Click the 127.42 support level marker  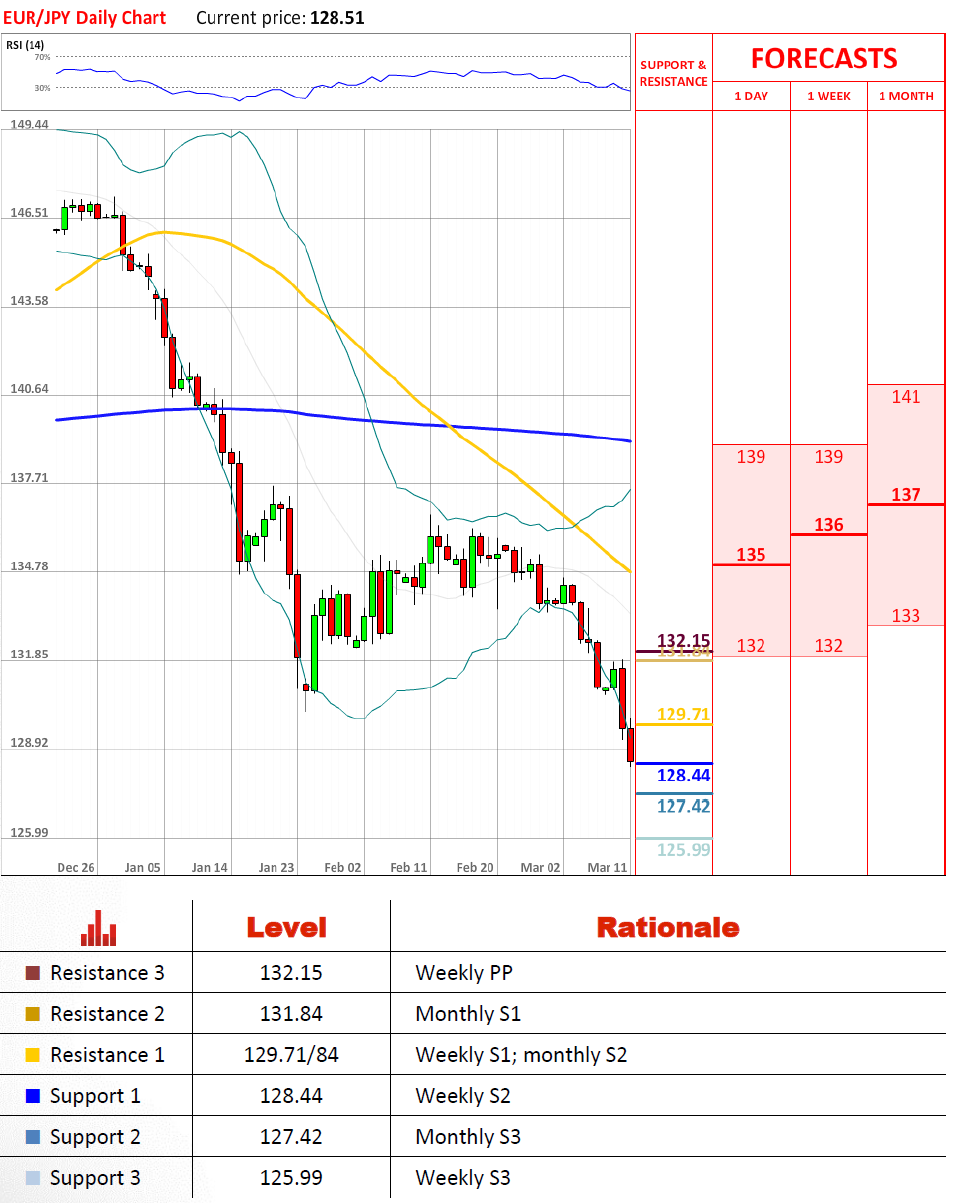pyautogui.click(x=683, y=805)
